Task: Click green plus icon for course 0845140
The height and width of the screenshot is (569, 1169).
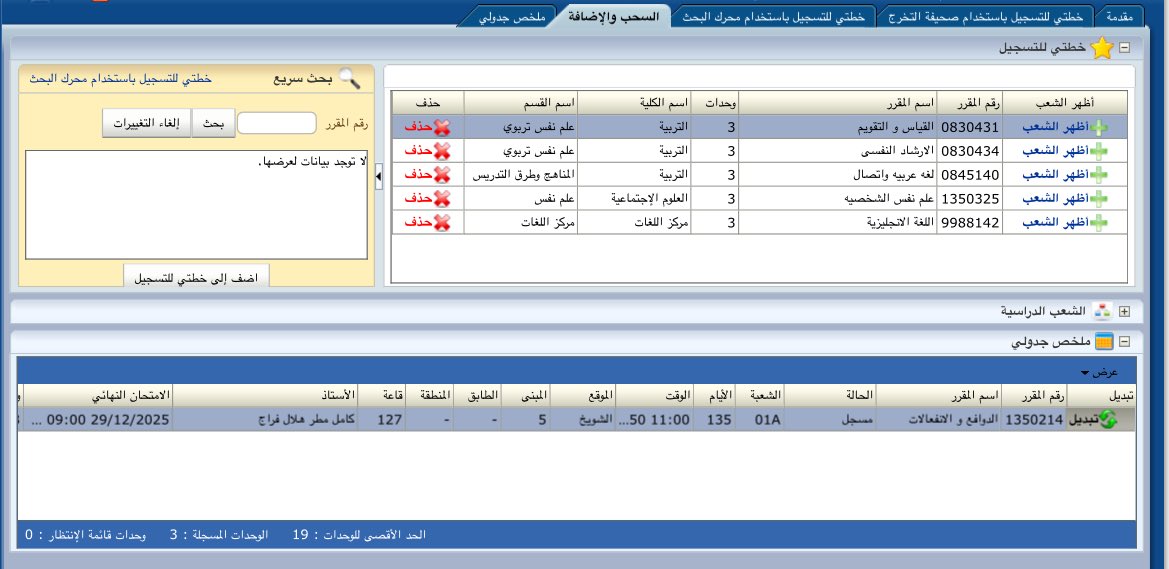Action: 1099,175
